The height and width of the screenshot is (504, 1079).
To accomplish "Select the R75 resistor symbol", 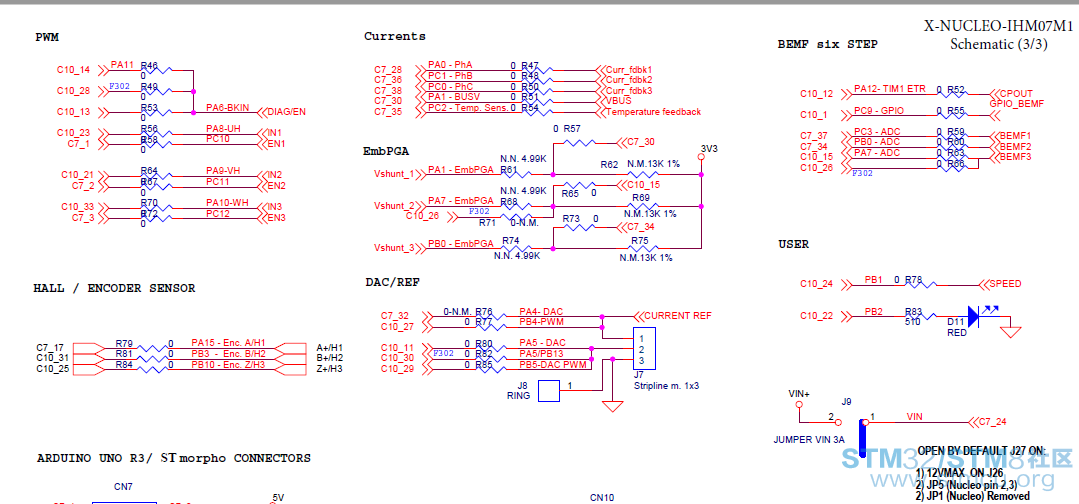I will pyautogui.click(x=641, y=248).
